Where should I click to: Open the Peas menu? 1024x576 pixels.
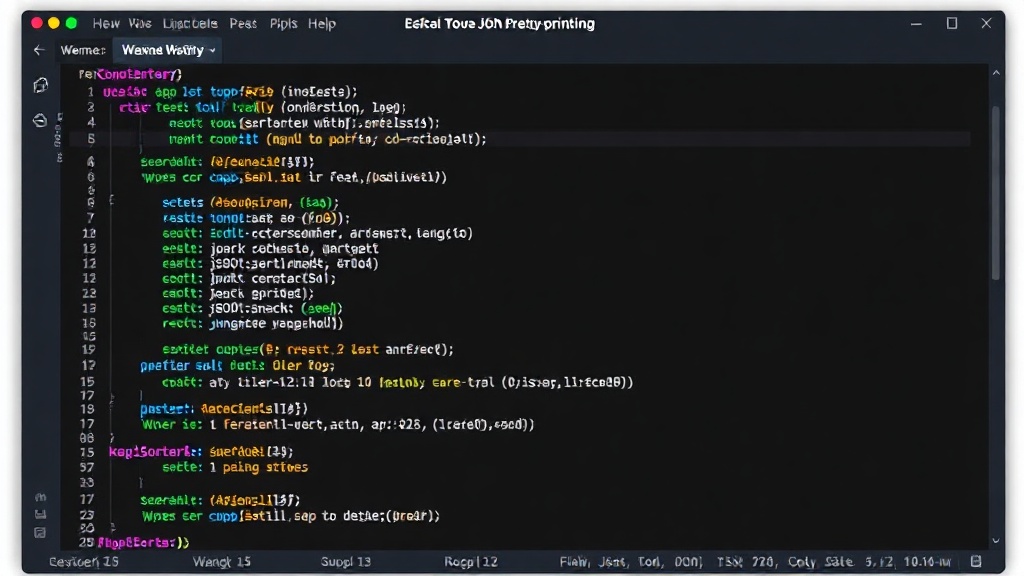click(243, 24)
